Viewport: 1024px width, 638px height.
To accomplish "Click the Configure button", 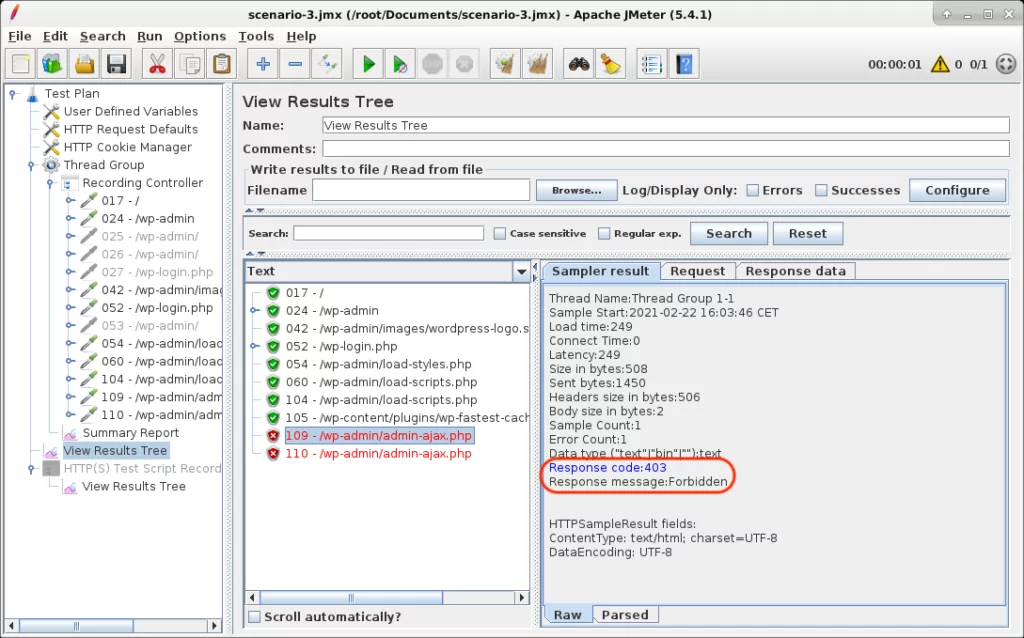I will click(956, 190).
